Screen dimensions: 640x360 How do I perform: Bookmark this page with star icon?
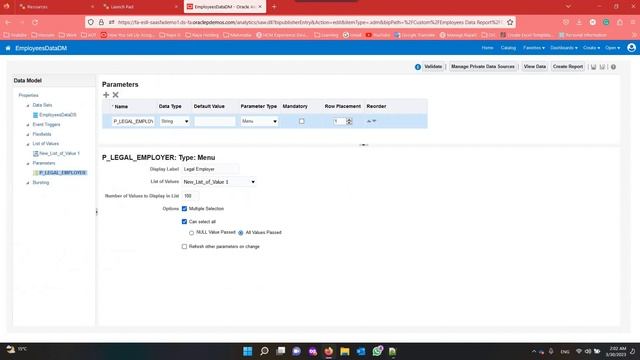[x=510, y=22]
